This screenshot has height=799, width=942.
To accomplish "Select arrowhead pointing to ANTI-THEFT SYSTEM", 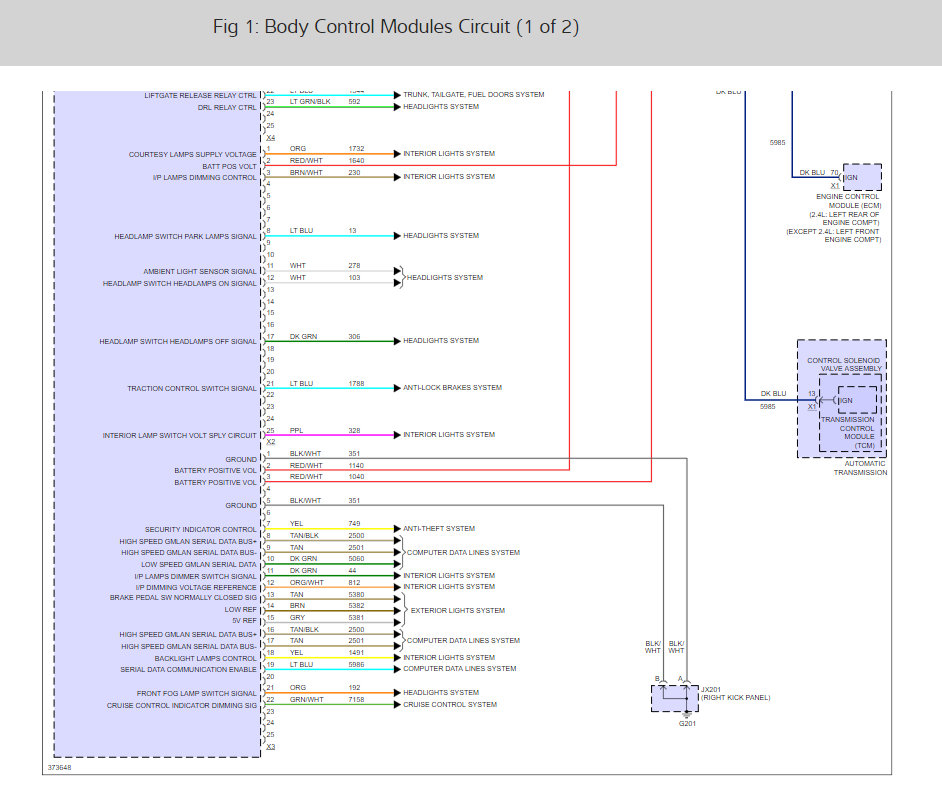I will click(x=397, y=529).
